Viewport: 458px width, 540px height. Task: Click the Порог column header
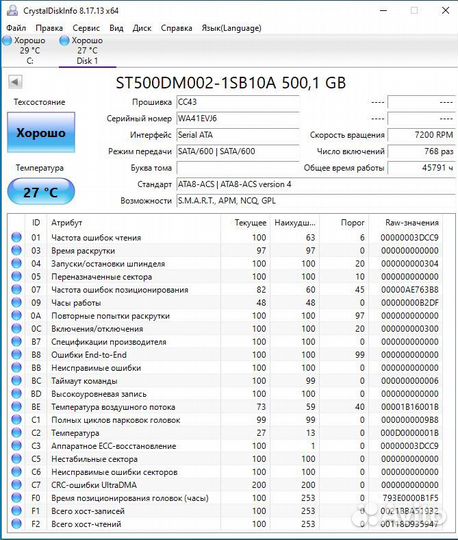pos(344,222)
